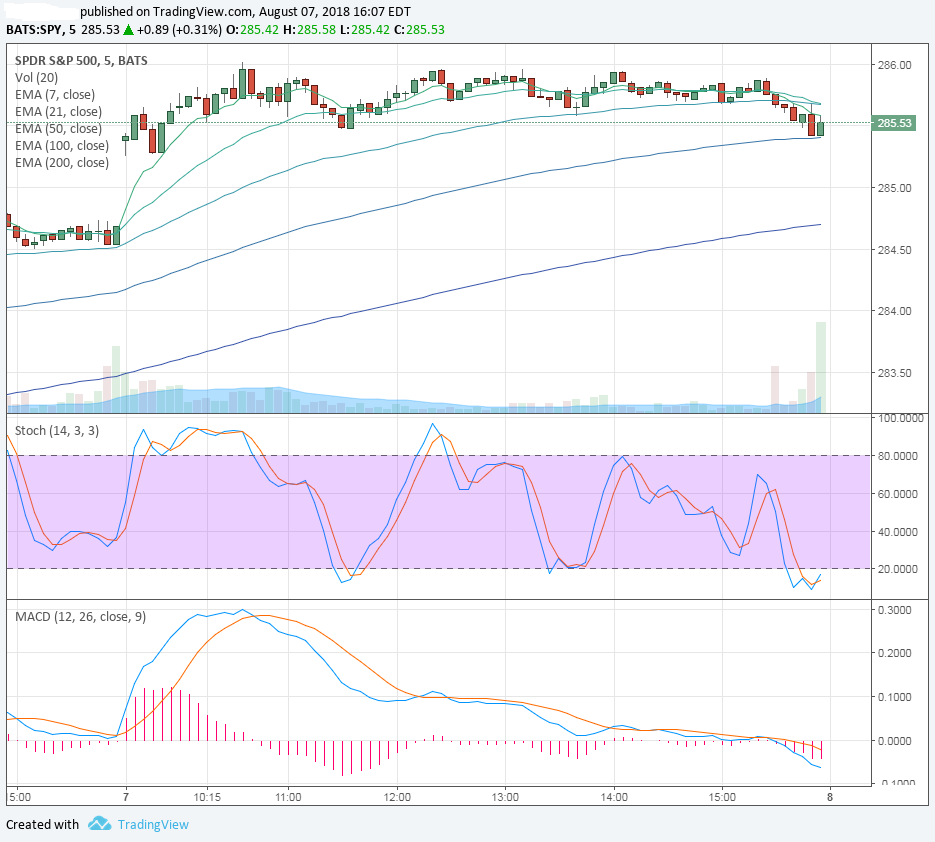This screenshot has width=935, height=842.
Task: Select the BATS:SPY, 5 symbol header
Action: (x=41, y=30)
